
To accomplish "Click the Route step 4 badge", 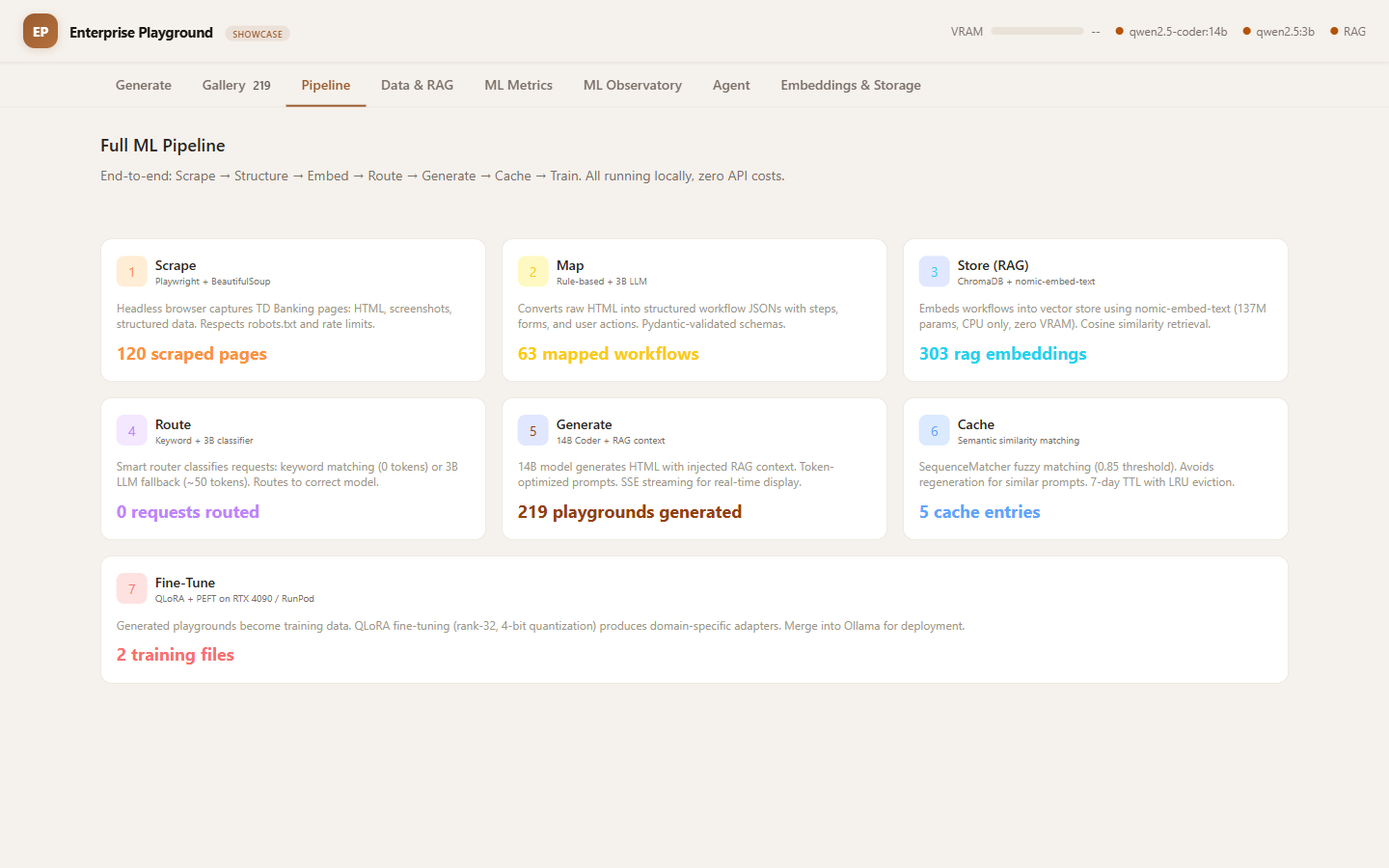I will click(x=131, y=431).
